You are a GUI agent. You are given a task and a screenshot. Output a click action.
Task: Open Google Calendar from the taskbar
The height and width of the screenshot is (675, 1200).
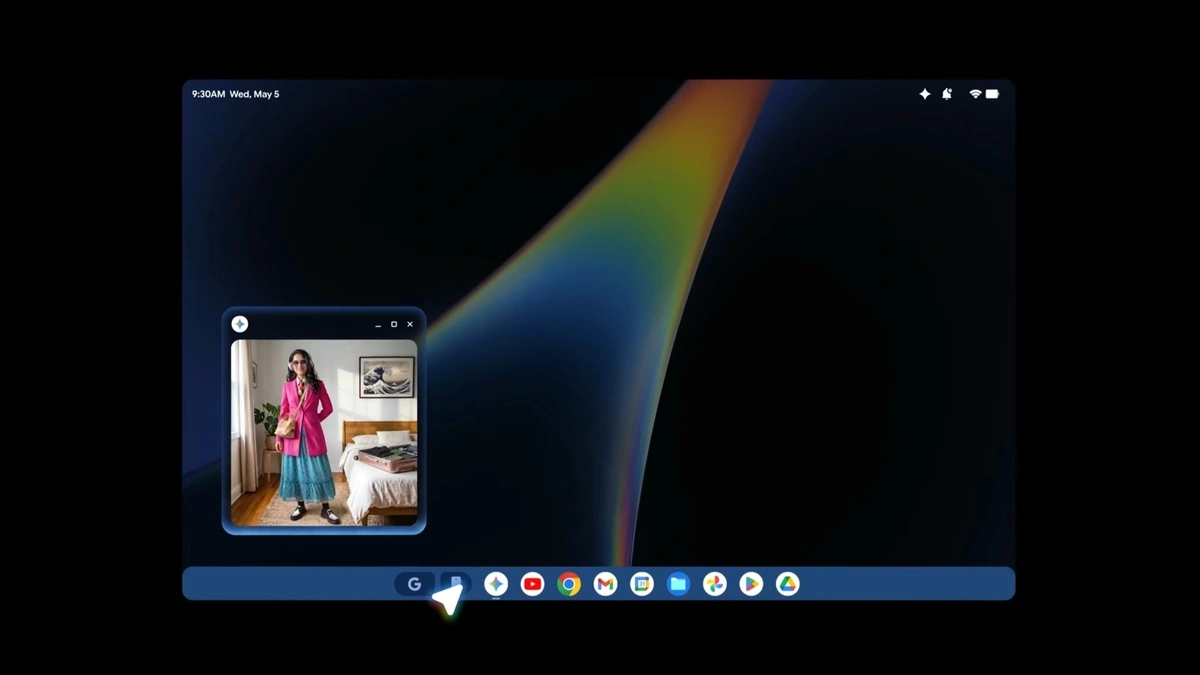[642, 584]
